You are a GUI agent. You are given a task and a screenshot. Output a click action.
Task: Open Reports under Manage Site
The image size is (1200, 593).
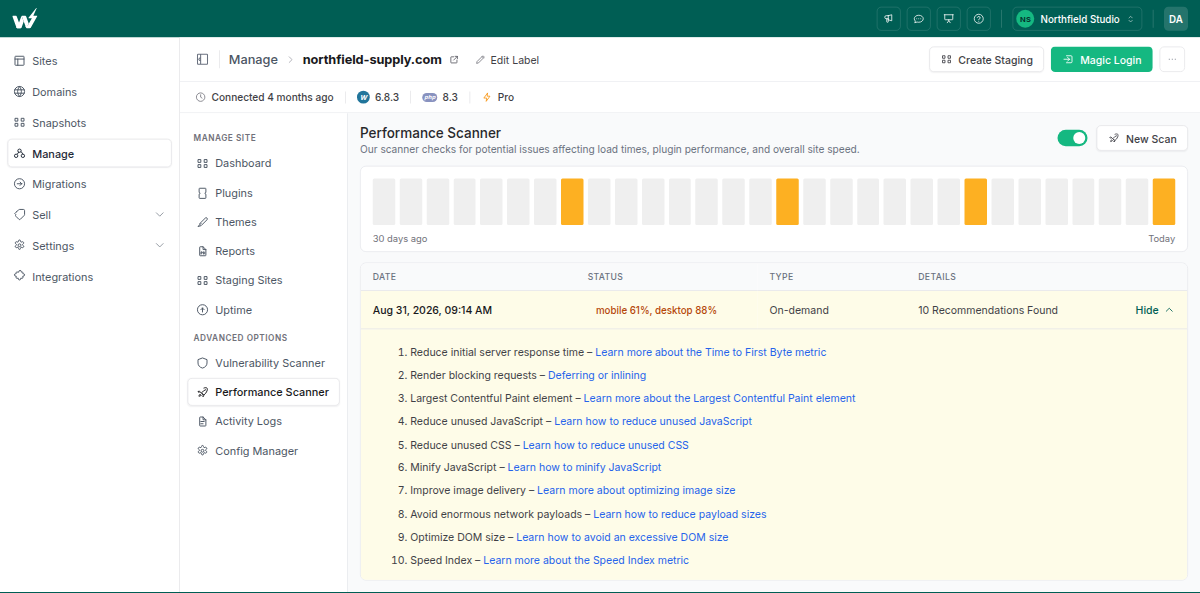264,251
